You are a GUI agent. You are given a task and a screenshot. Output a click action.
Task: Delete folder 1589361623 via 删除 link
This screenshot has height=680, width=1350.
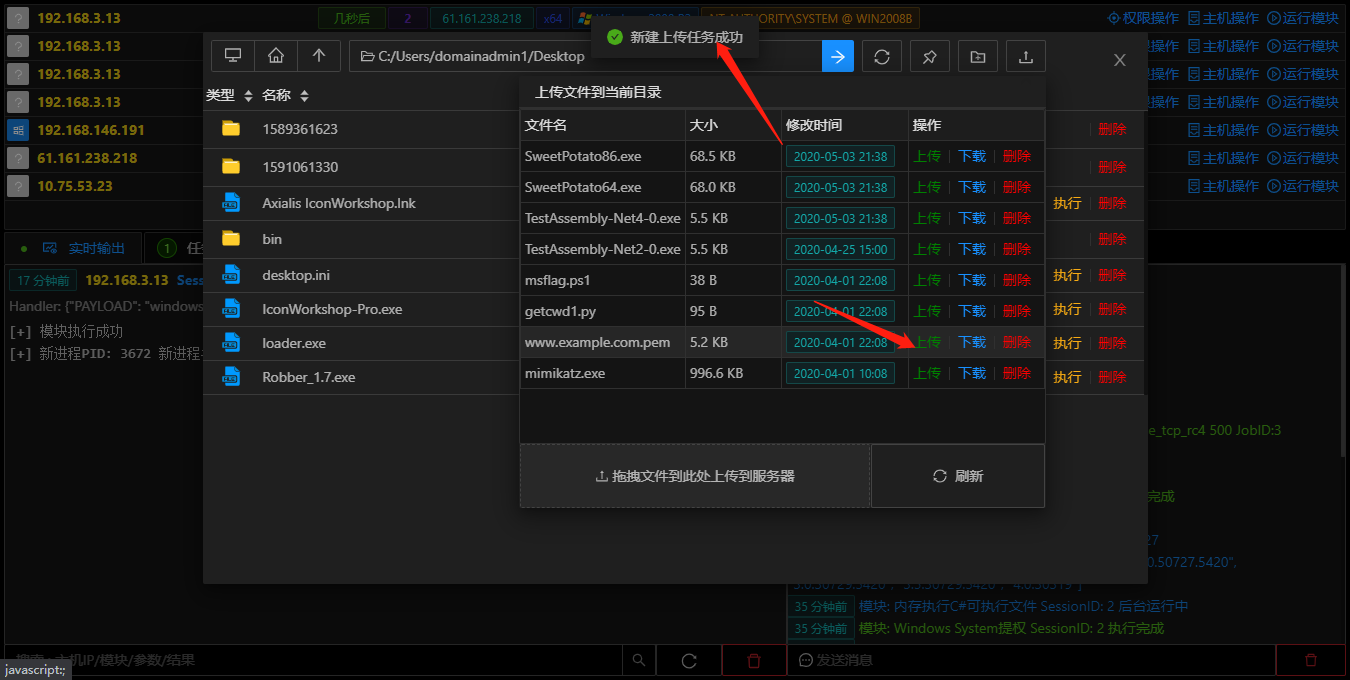tap(1112, 129)
